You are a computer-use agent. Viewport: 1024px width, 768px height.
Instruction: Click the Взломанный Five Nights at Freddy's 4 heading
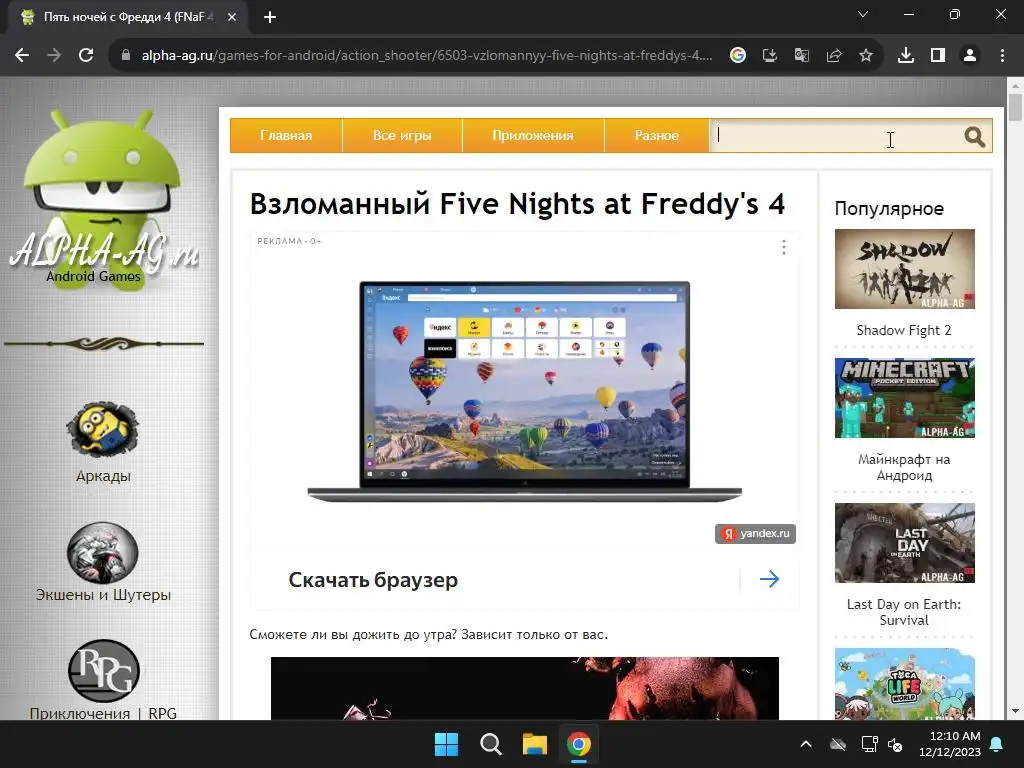pyautogui.click(x=517, y=204)
